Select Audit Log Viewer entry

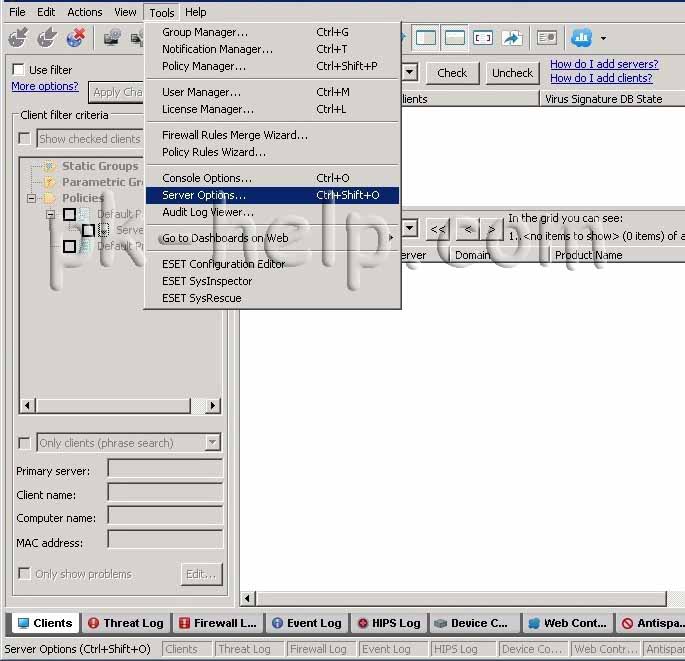(272, 212)
